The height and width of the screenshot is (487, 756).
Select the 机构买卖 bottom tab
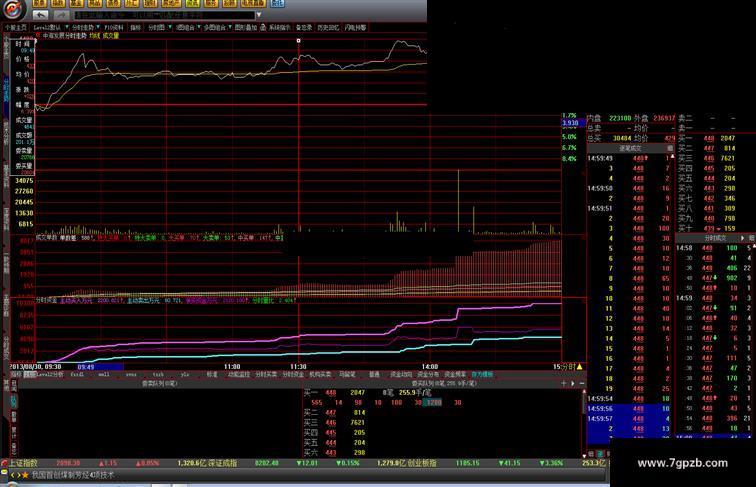(x=320, y=374)
